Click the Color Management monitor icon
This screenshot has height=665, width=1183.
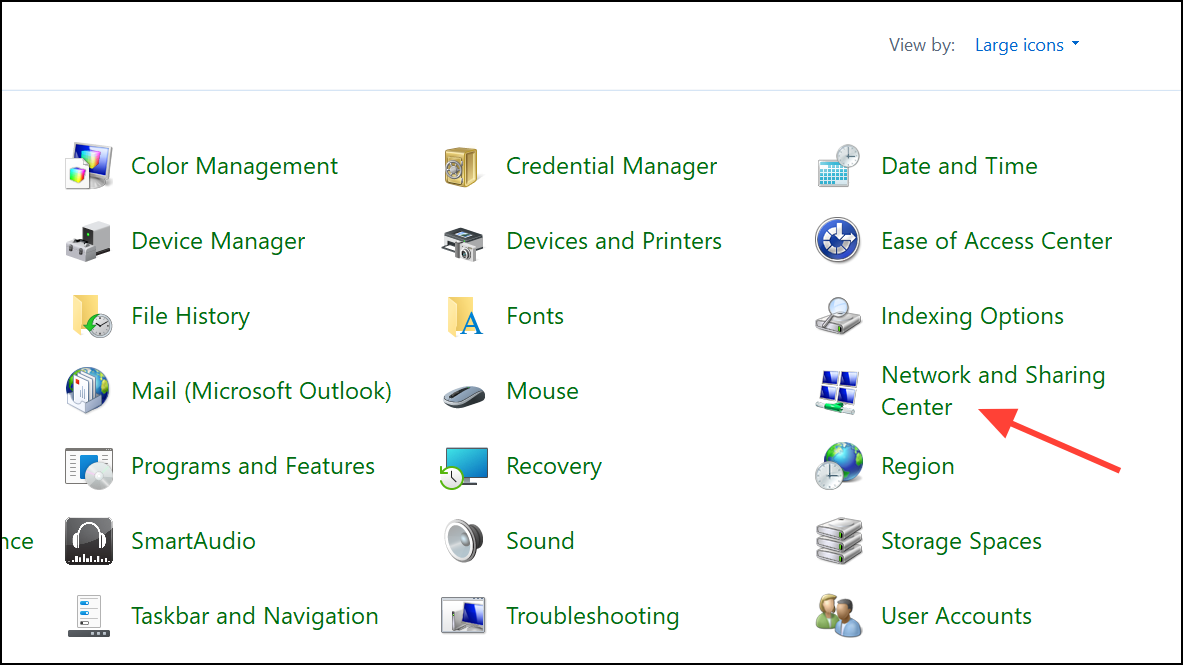88,166
